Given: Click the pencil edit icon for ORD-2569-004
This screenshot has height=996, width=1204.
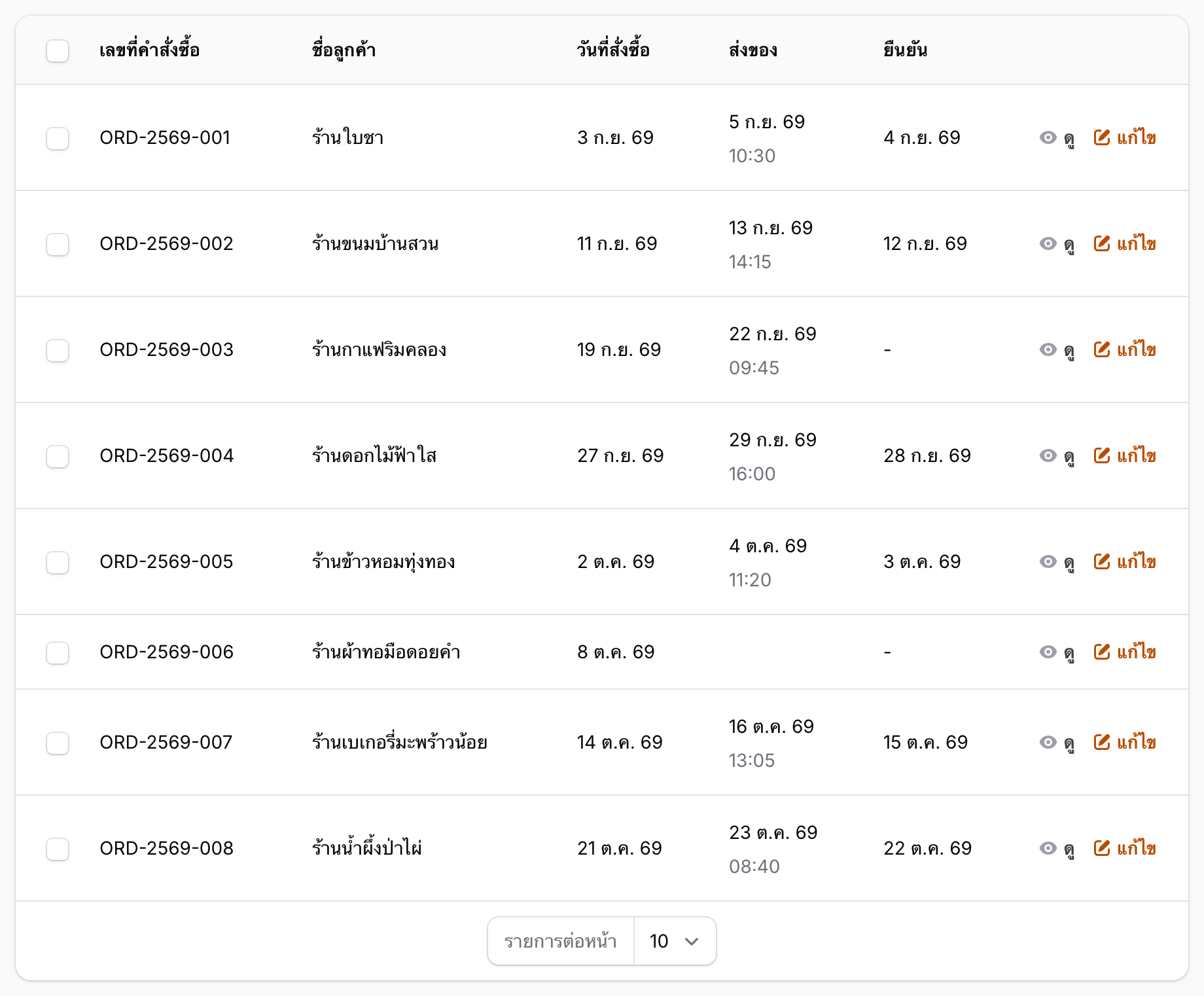Looking at the screenshot, I should pos(1102,455).
